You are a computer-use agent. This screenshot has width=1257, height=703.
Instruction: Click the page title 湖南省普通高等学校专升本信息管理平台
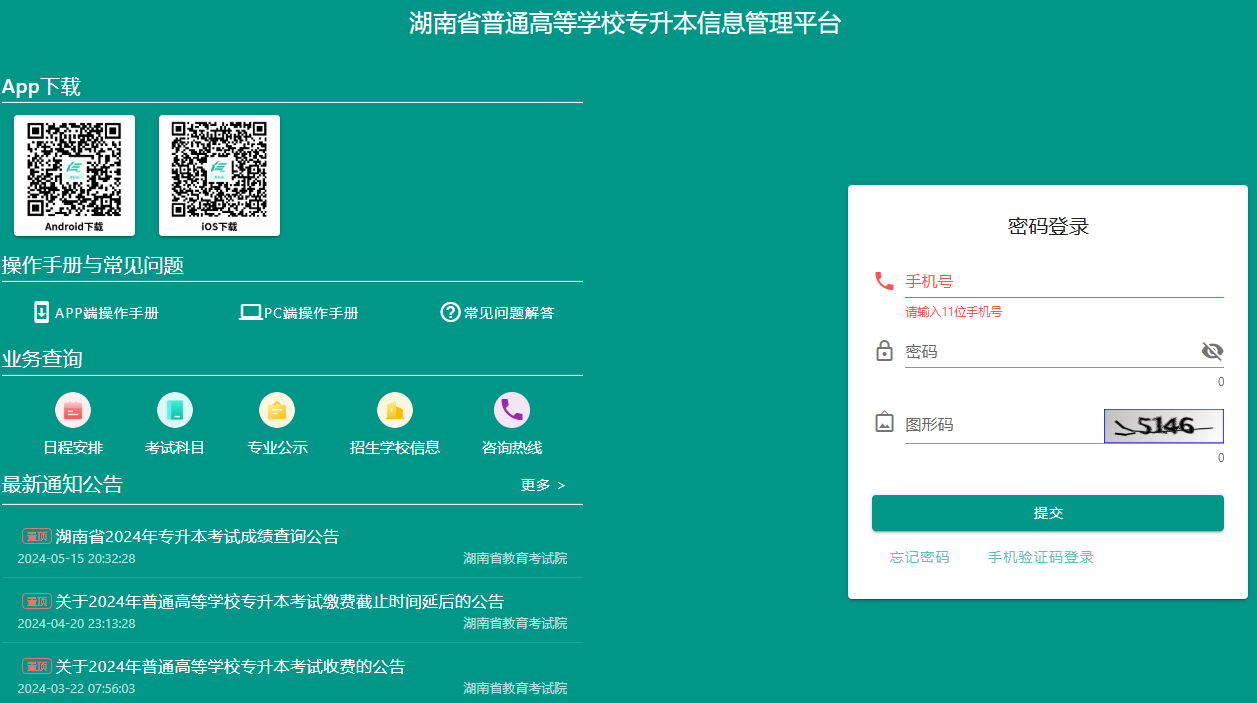point(625,23)
